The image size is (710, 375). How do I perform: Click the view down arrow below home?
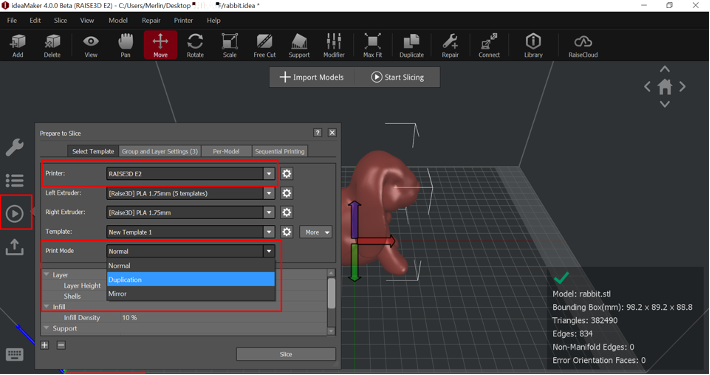point(665,104)
